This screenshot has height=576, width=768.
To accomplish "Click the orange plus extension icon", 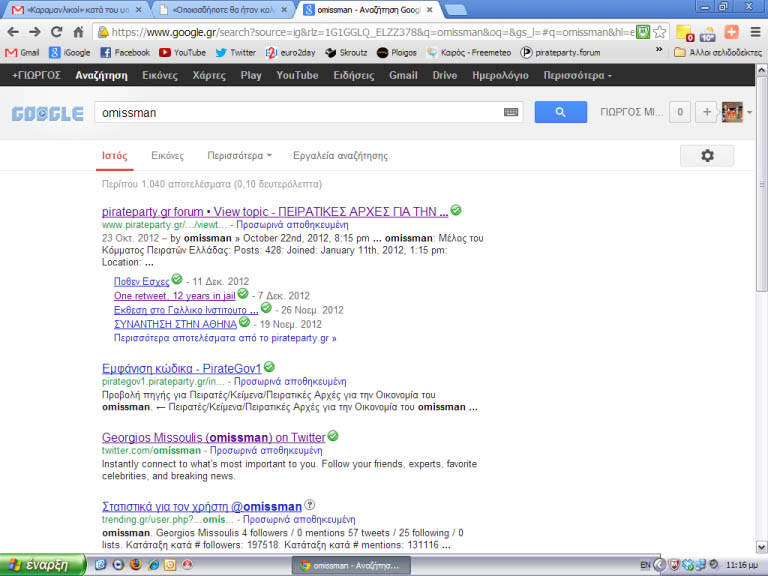I will point(732,32).
